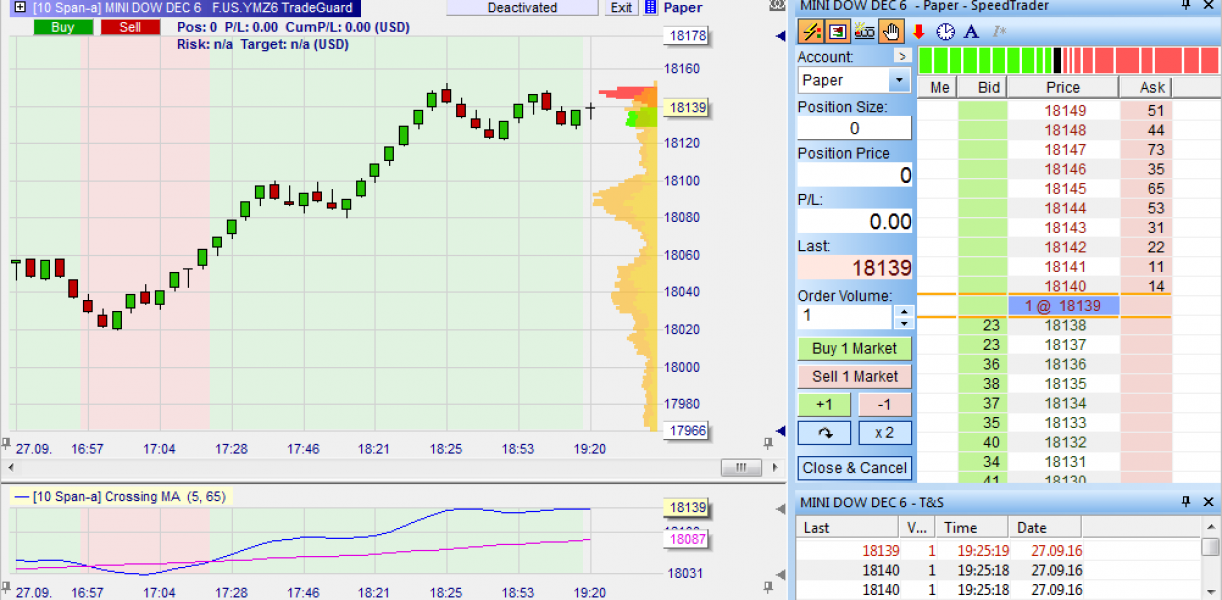Click the reverse position arrow button
1222x600 pixels.
click(x=824, y=433)
